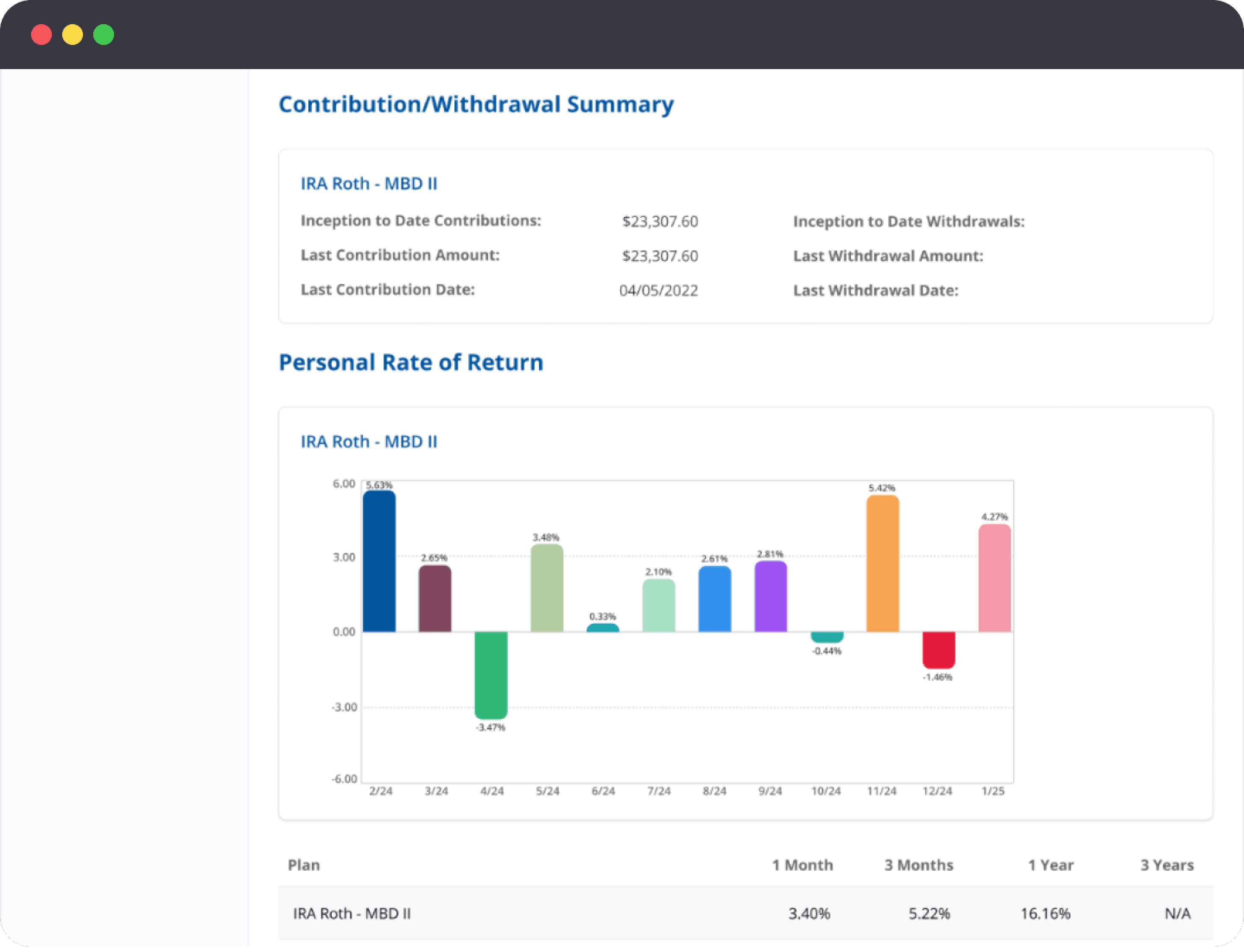Click the red 12/24 bar

tap(939, 649)
